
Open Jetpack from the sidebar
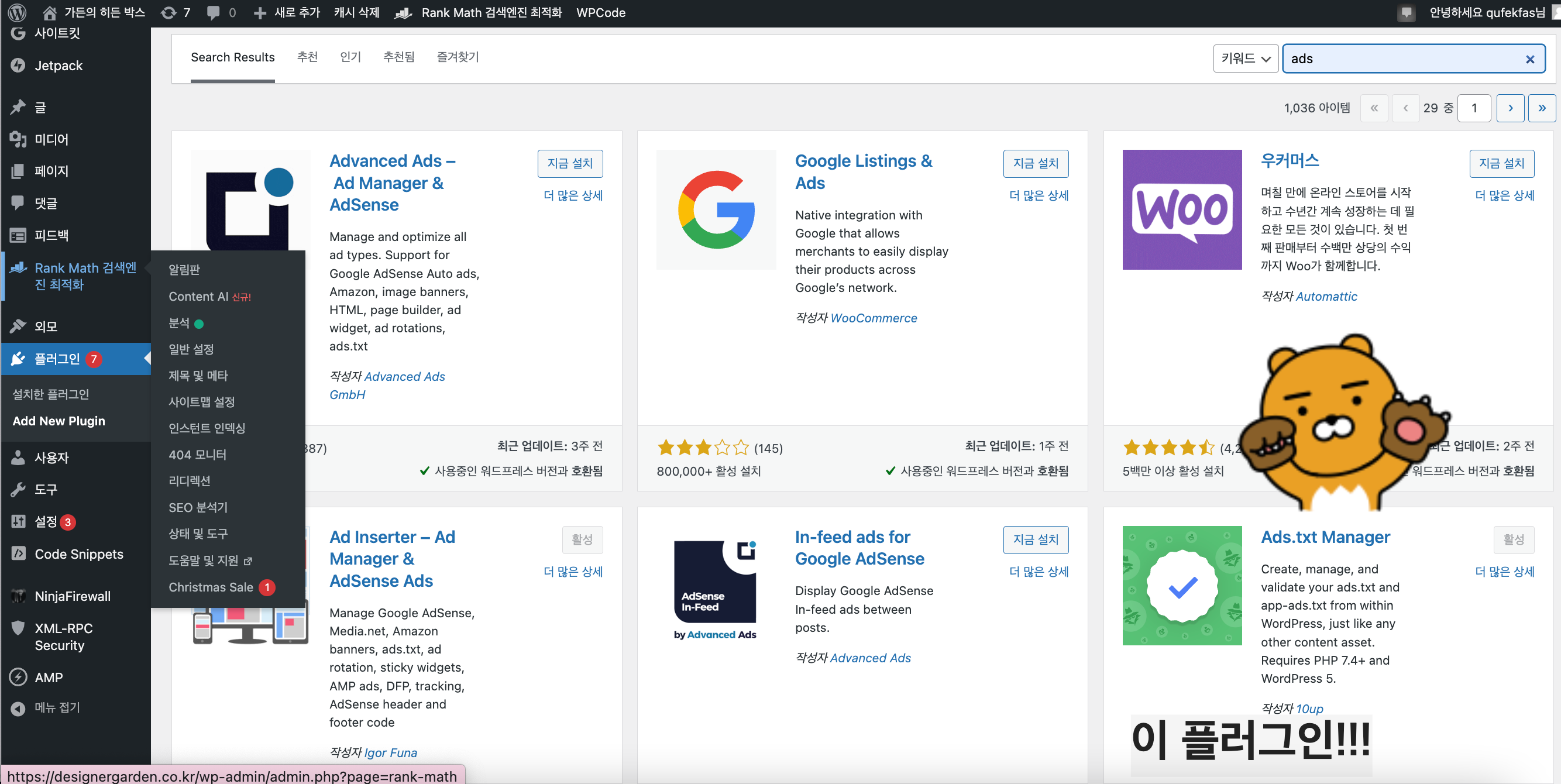(58, 66)
